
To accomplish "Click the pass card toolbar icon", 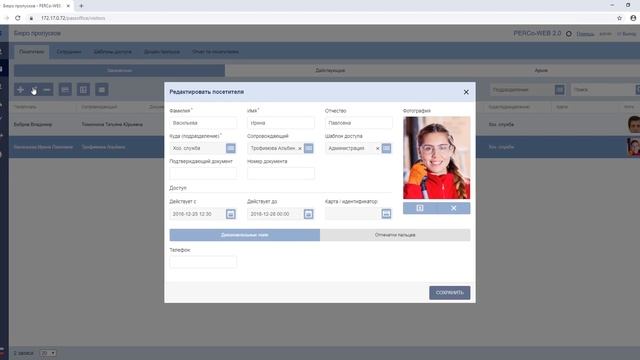I will pos(65,89).
